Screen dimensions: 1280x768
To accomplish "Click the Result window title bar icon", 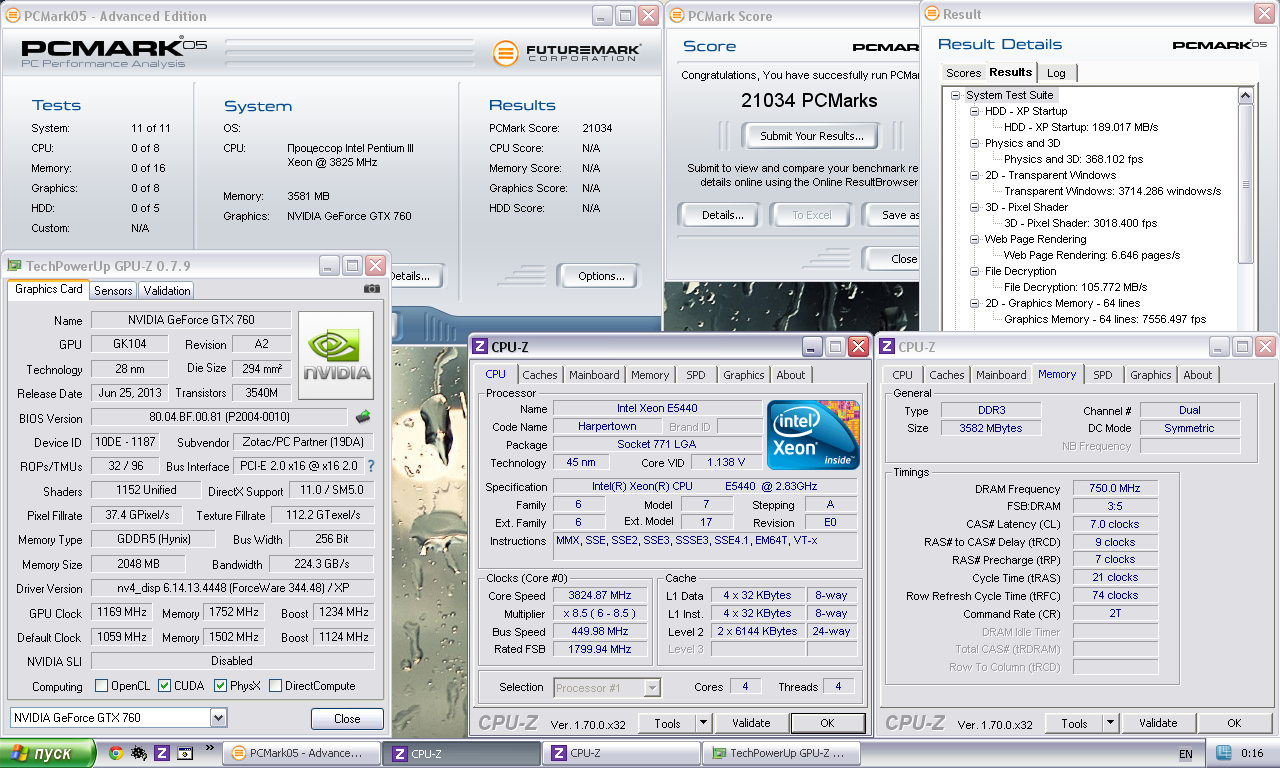I will [932, 14].
